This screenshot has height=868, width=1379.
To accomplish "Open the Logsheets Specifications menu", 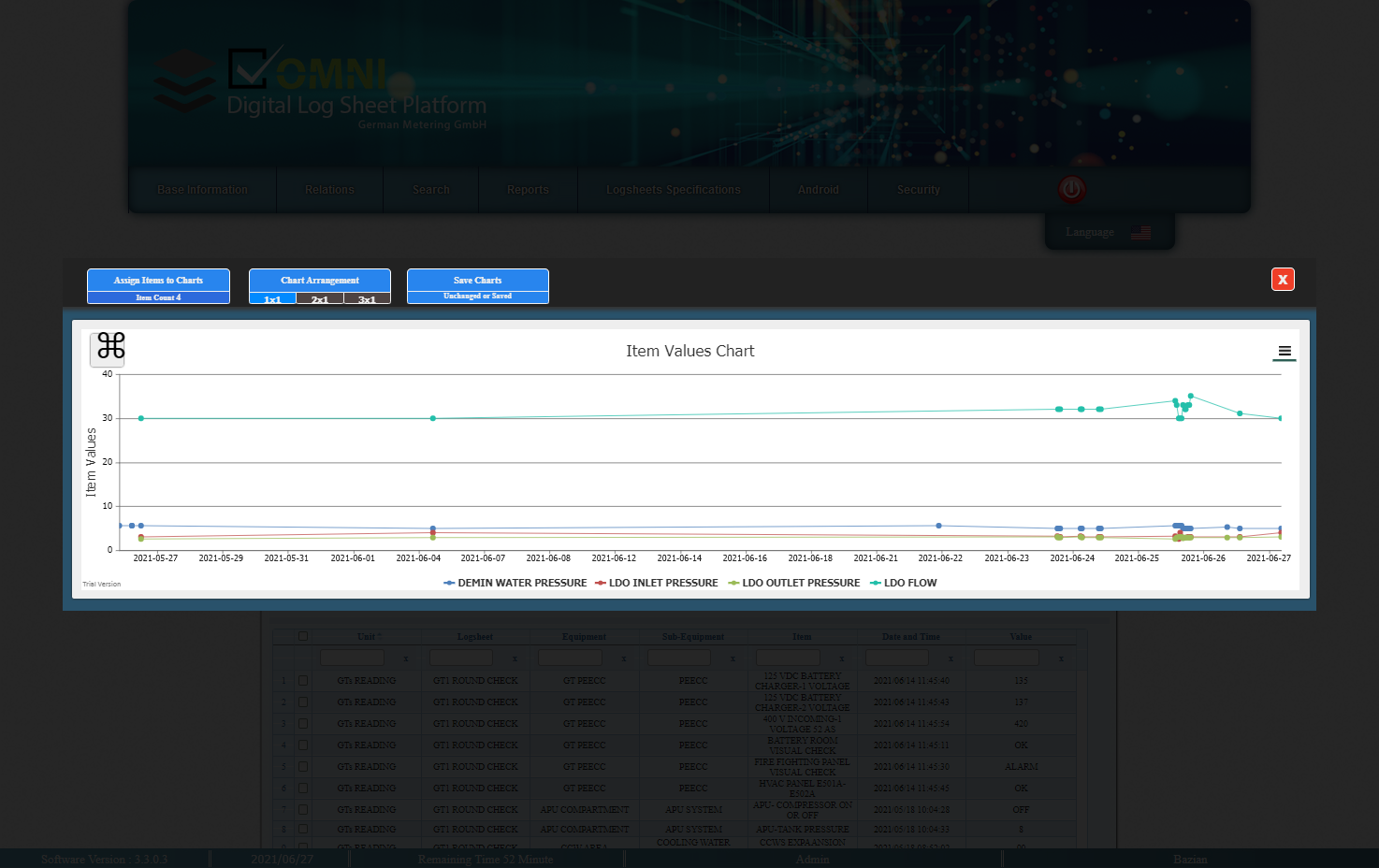I will coord(673,190).
